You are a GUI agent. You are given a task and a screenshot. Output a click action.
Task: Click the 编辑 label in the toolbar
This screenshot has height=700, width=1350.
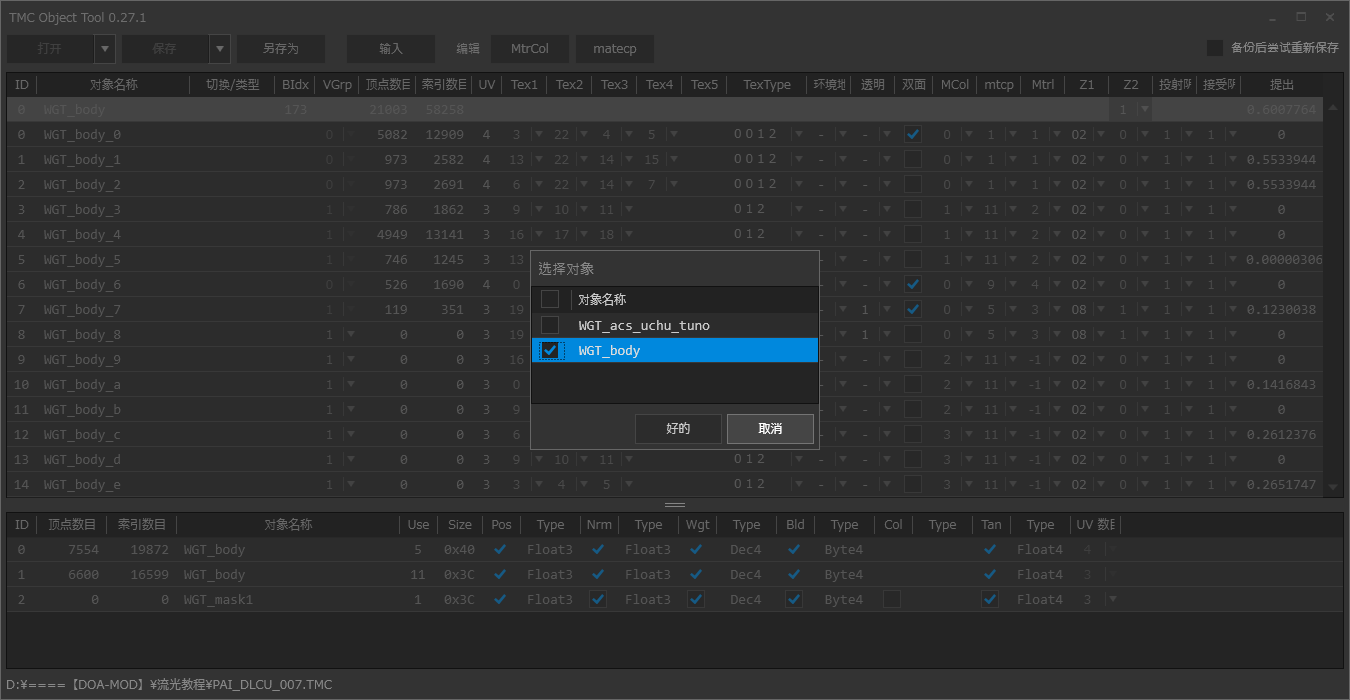click(467, 48)
